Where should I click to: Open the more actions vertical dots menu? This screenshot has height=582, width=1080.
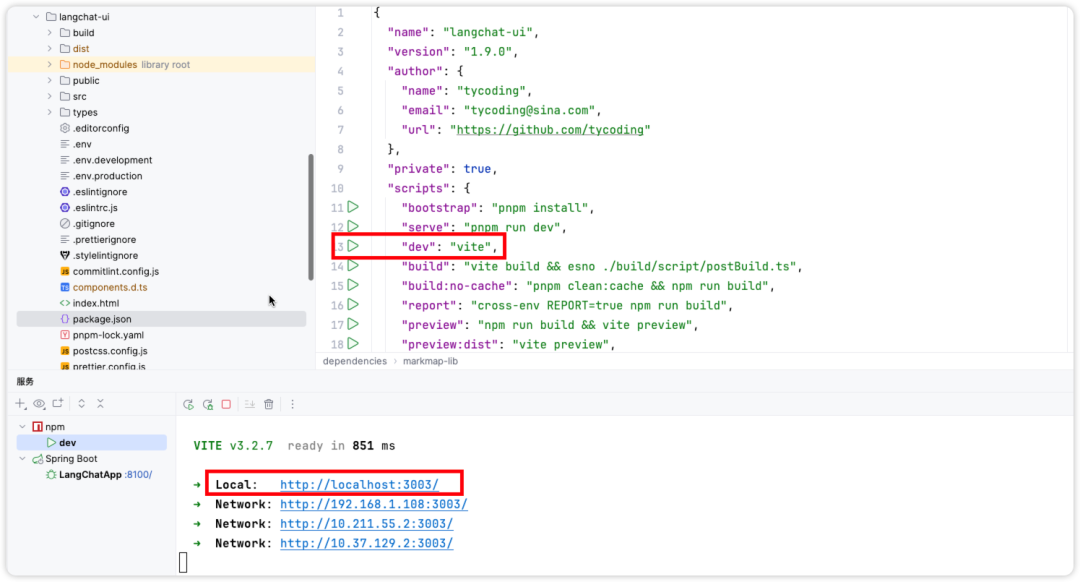292,405
